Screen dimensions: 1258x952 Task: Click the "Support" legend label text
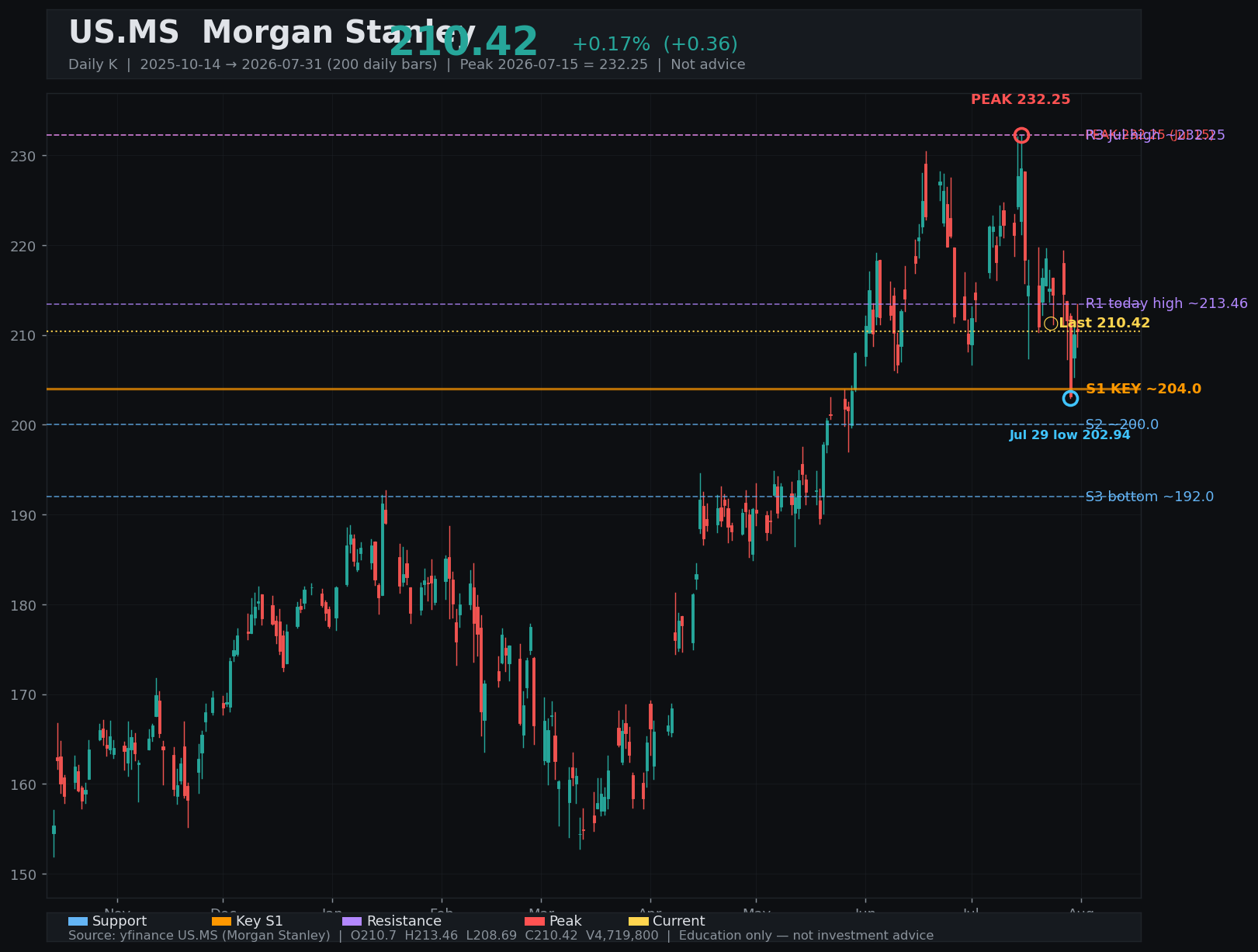[x=120, y=922]
